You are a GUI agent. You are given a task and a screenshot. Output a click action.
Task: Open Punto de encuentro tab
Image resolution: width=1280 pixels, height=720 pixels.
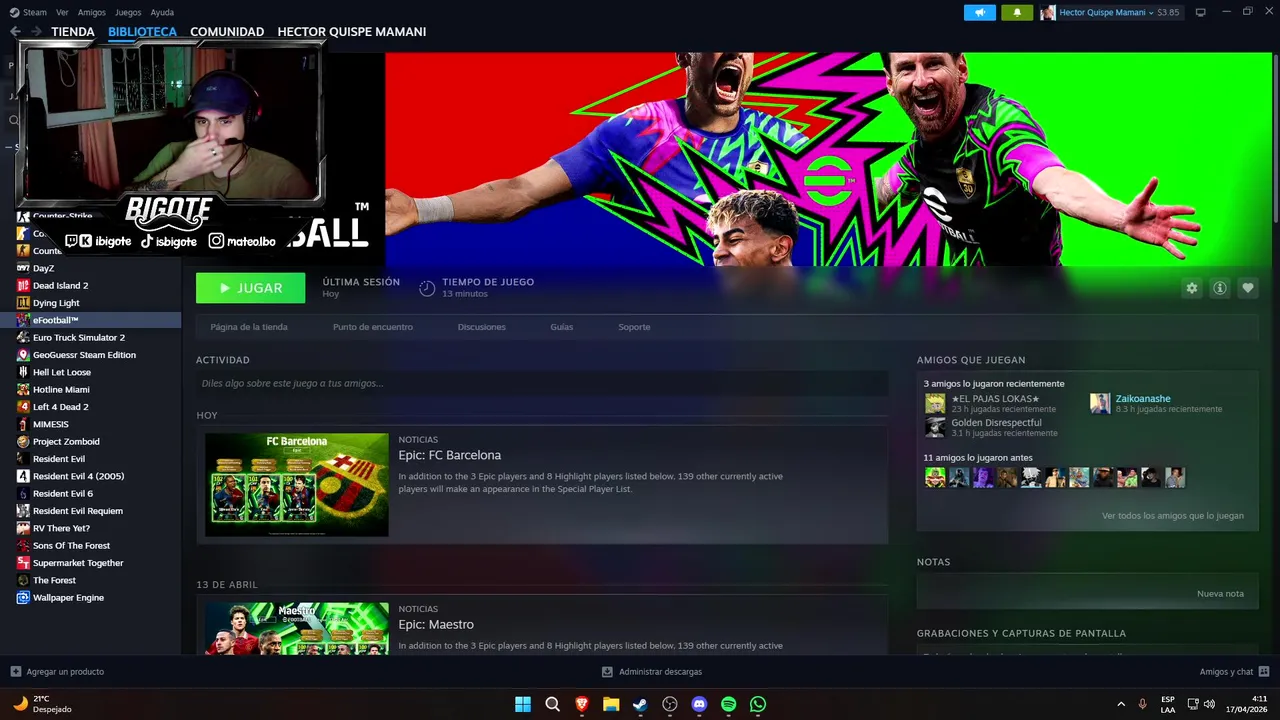(x=373, y=327)
